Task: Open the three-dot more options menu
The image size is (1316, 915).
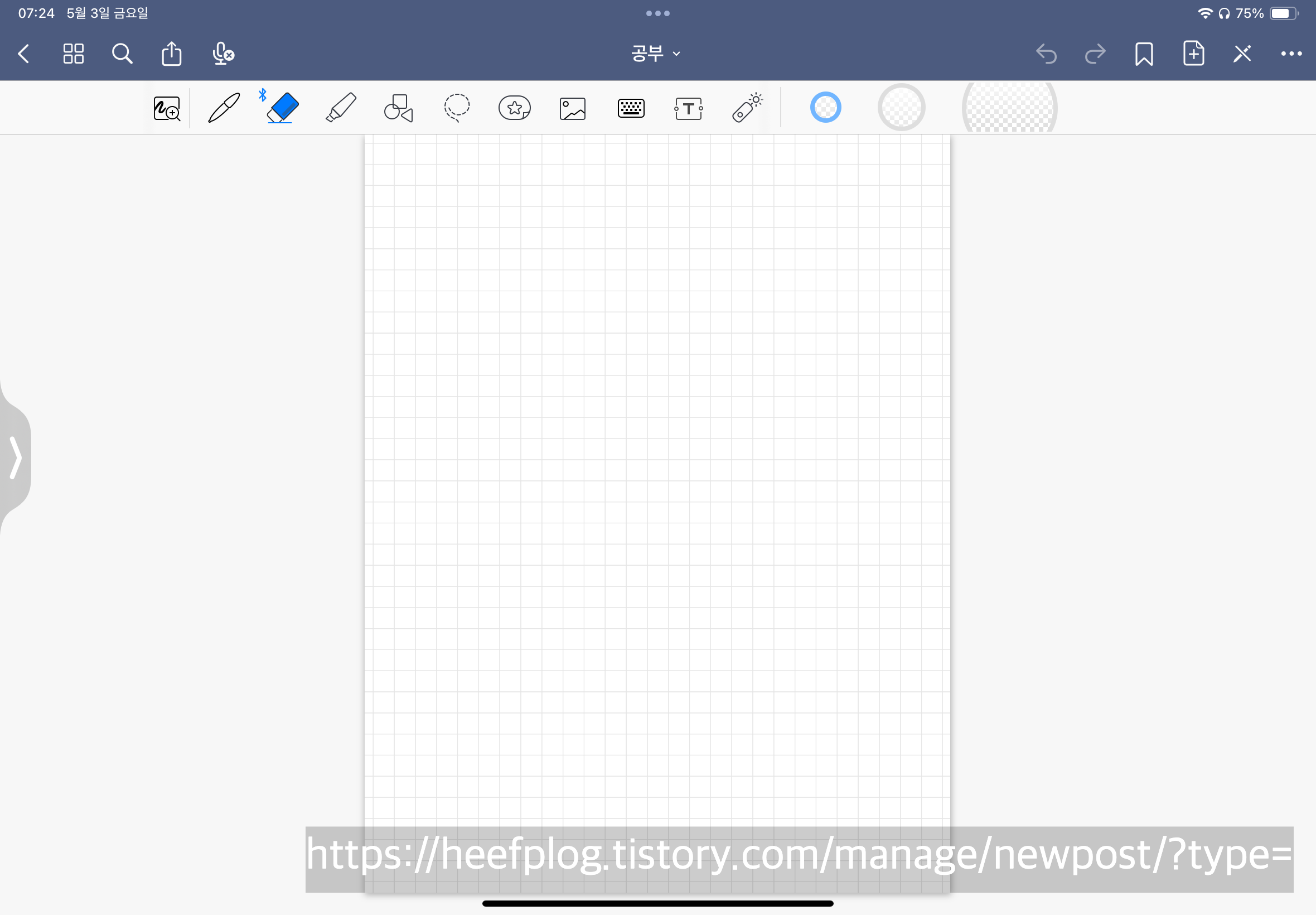Action: (x=1291, y=54)
